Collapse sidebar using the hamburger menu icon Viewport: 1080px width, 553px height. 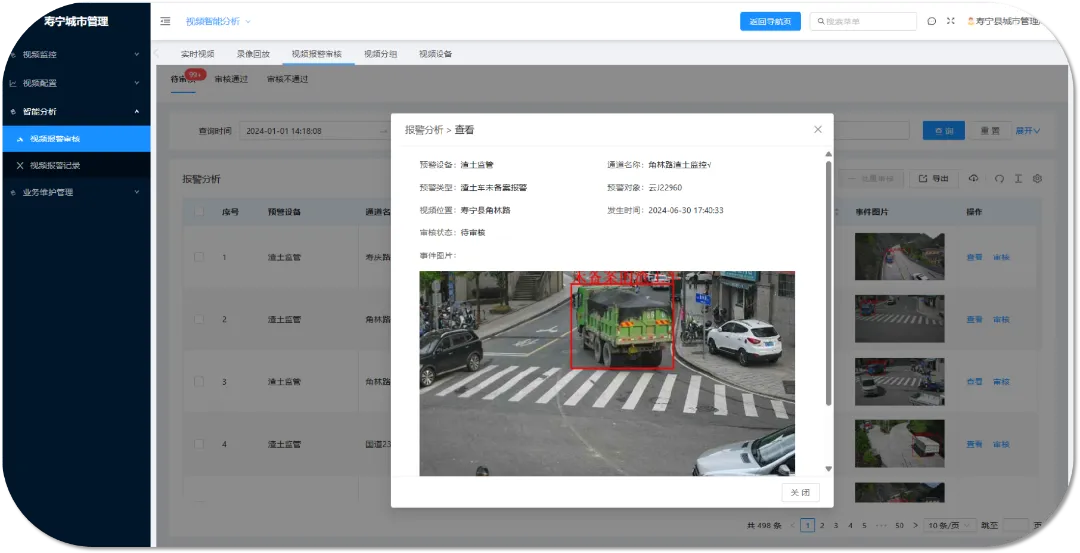click(165, 21)
